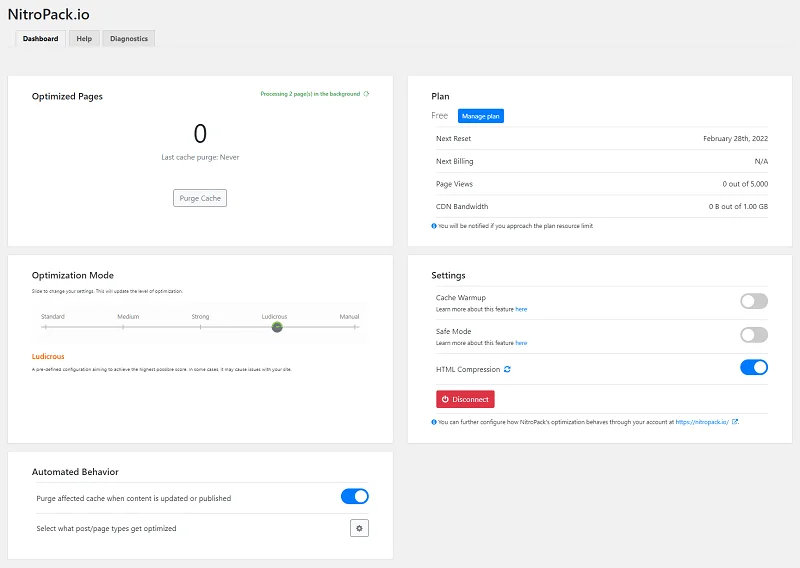This screenshot has width=800, height=568.
Task: Click the '0 out of 5,000' page views value
Action: point(745,184)
